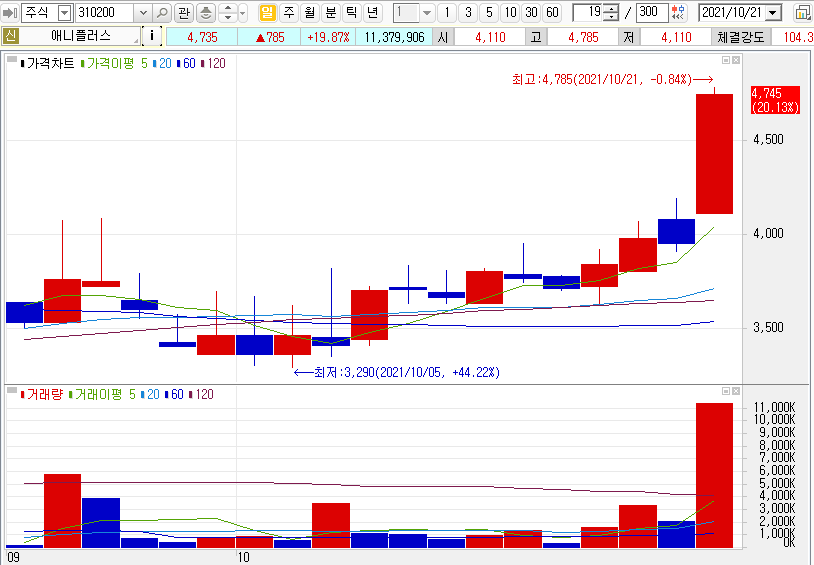The image size is (814, 565).
Task: Select the 년 yearly chart tab
Action: click(x=372, y=12)
